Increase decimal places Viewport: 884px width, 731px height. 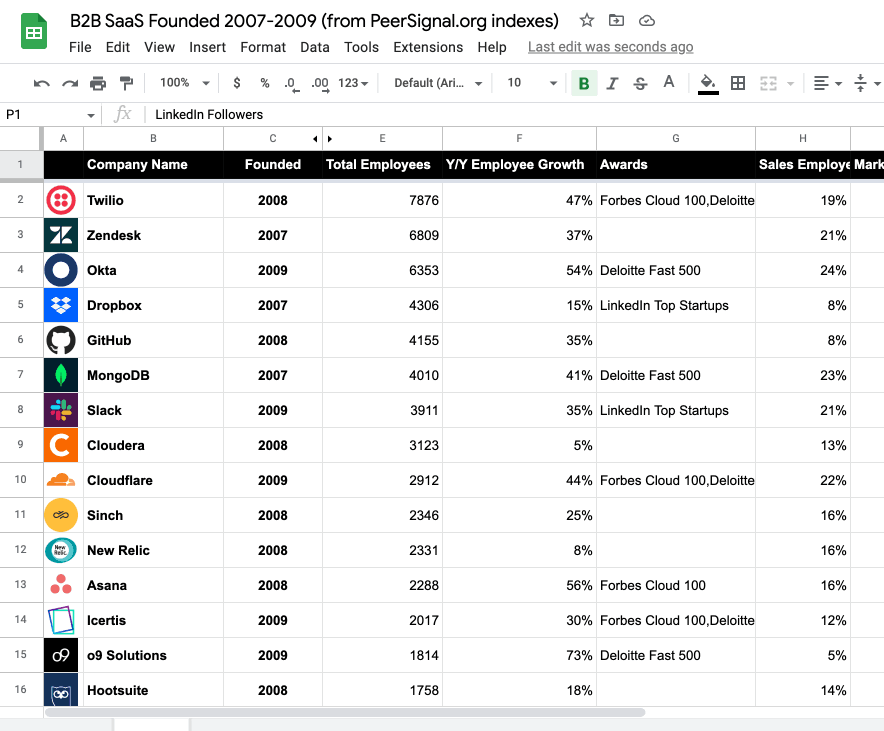click(x=320, y=84)
